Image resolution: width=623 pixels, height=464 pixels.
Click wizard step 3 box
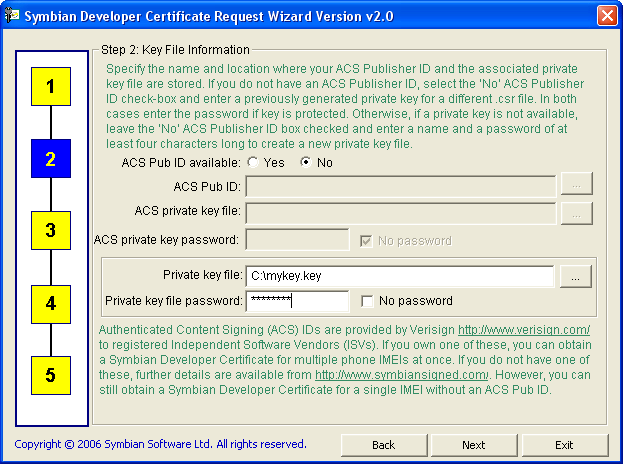click(x=51, y=230)
